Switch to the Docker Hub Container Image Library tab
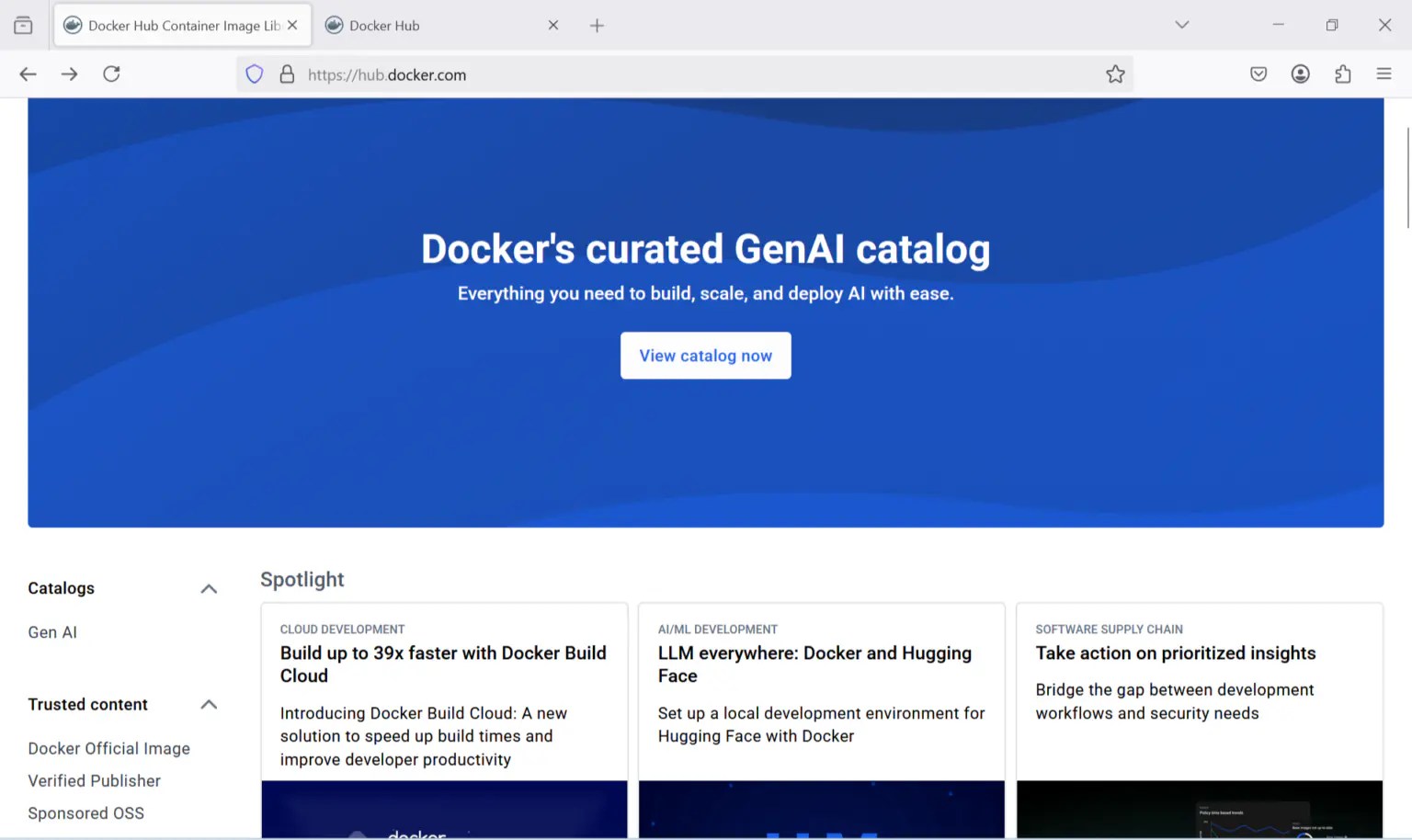This screenshot has height=840, width=1412. (182, 26)
